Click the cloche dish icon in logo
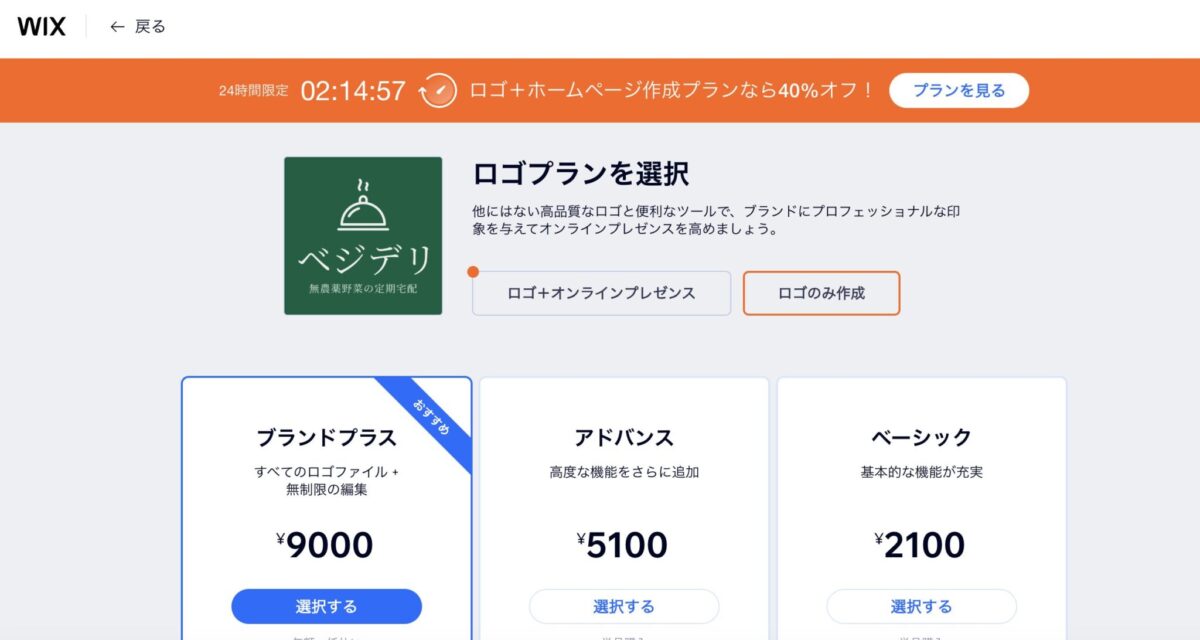 point(363,205)
